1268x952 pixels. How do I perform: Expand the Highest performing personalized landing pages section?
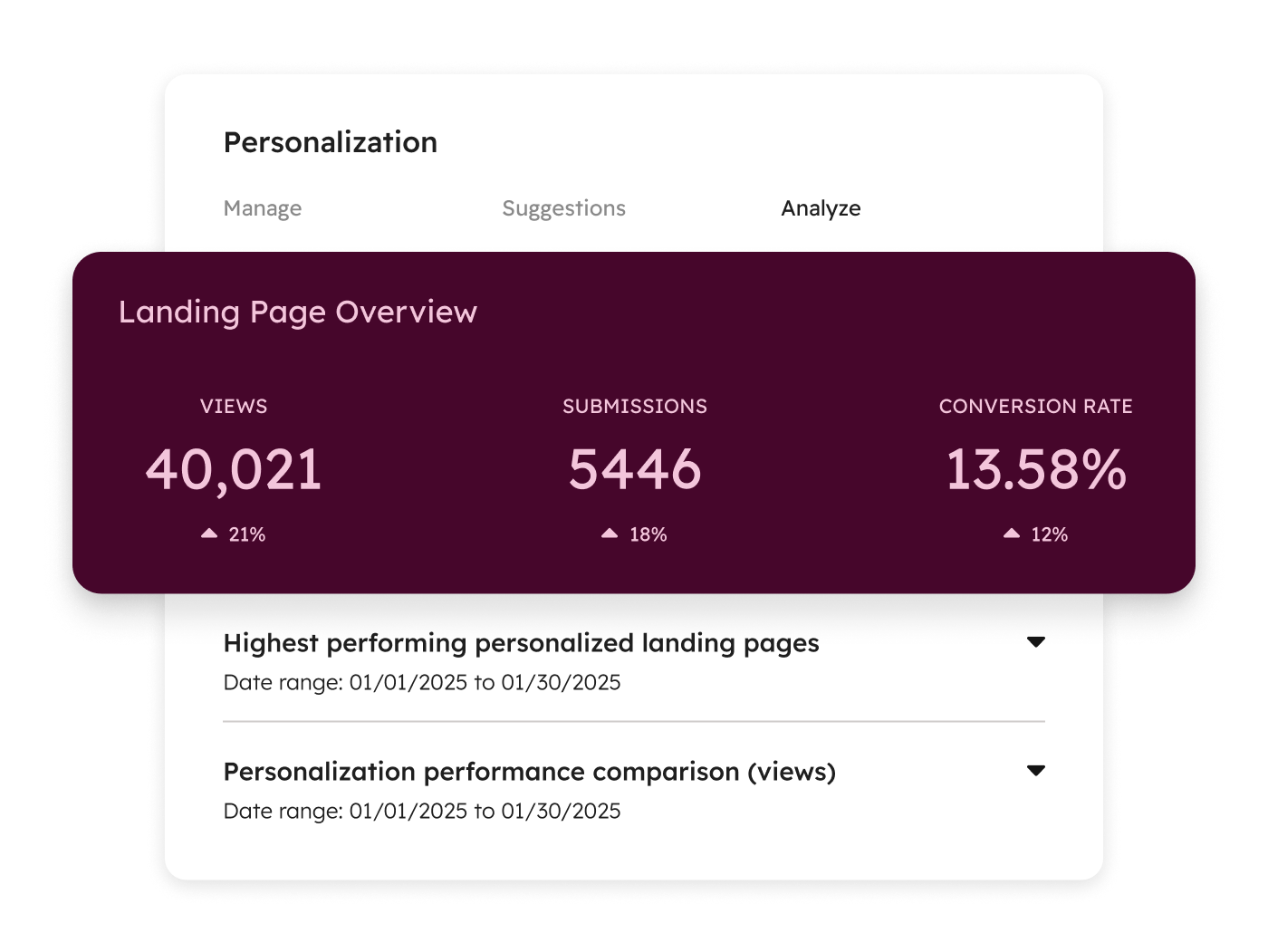[x=1038, y=641]
